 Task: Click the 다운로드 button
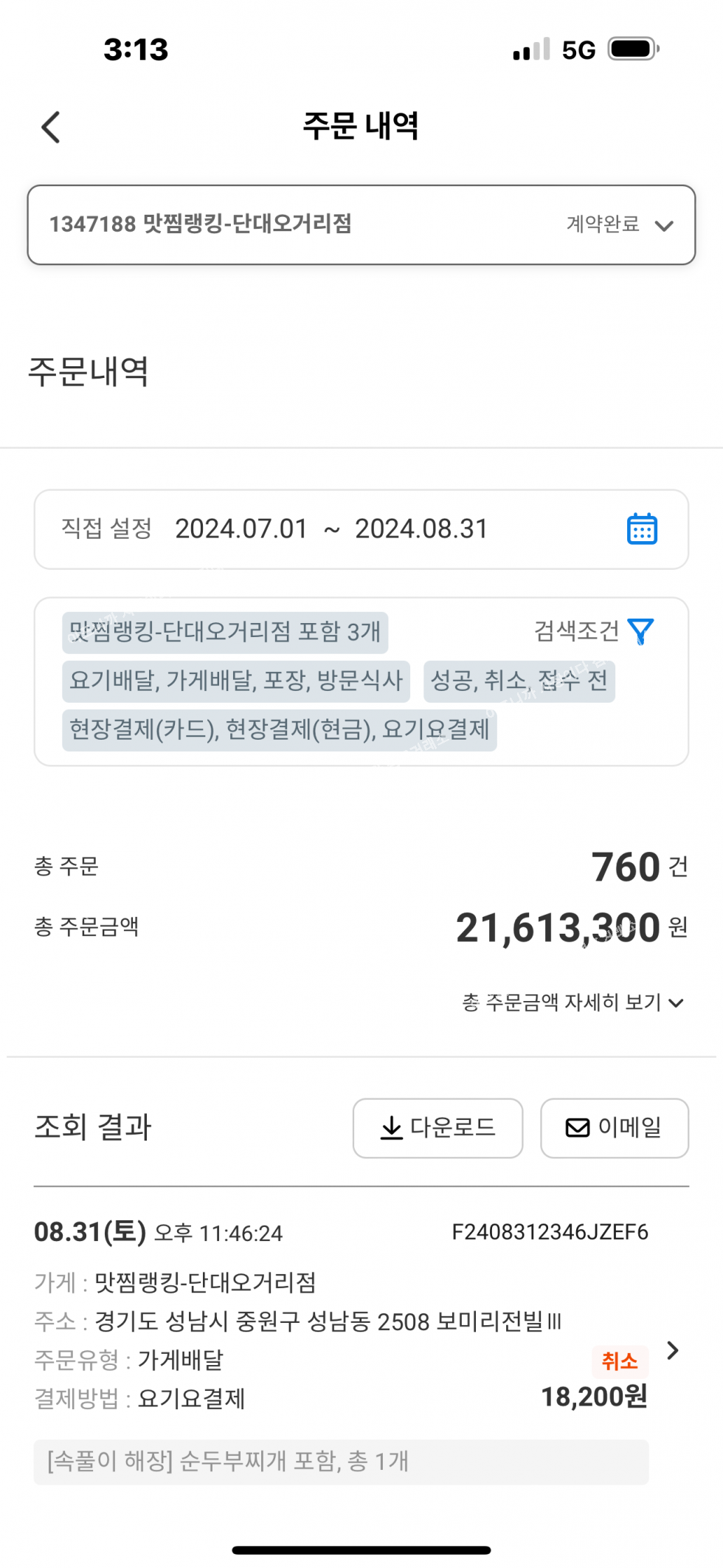437,1128
